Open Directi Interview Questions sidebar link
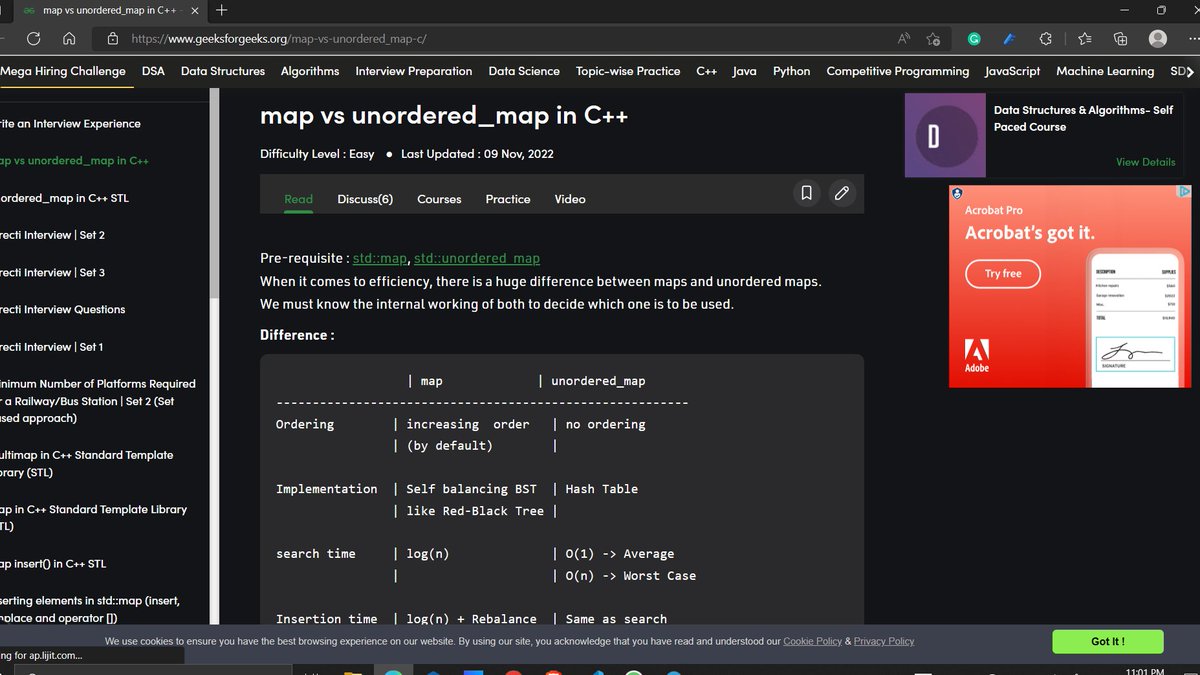The image size is (1200, 675). point(62,309)
